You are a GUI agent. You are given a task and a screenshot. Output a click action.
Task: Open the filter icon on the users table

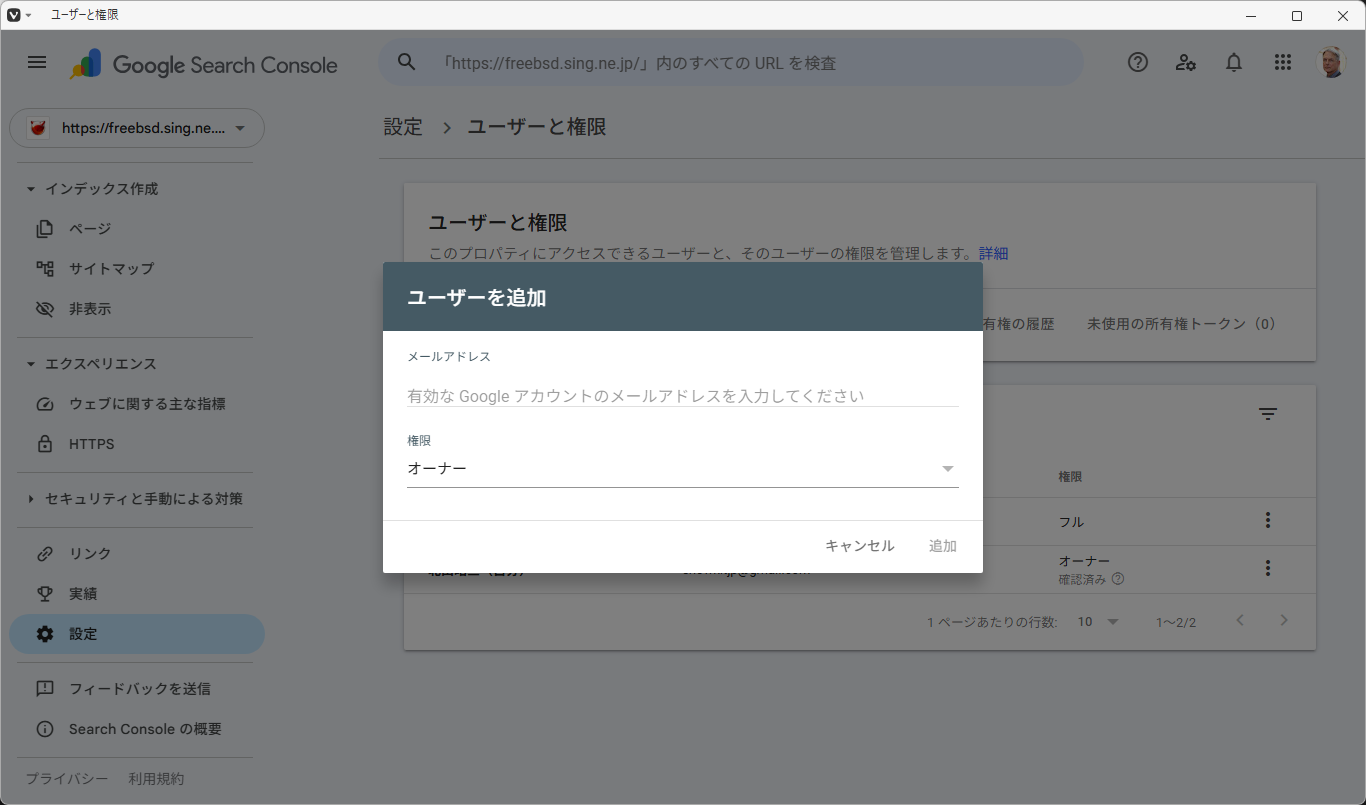pos(1267,413)
